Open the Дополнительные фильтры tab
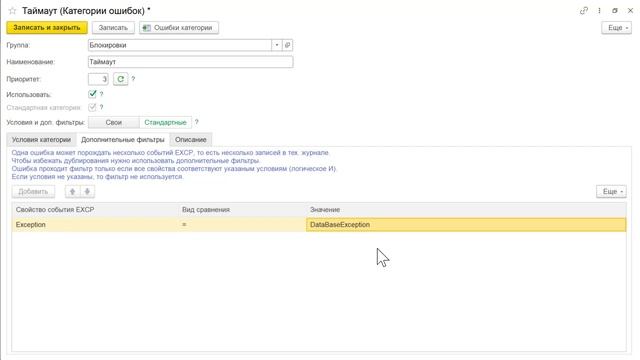This screenshot has width=640, height=360. point(123,140)
